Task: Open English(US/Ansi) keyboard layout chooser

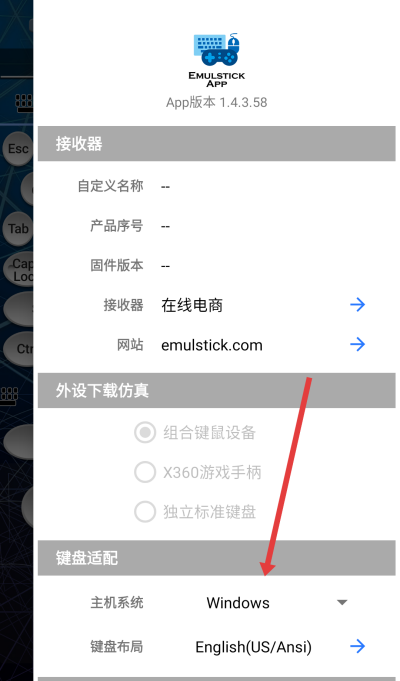Action: click(x=254, y=647)
